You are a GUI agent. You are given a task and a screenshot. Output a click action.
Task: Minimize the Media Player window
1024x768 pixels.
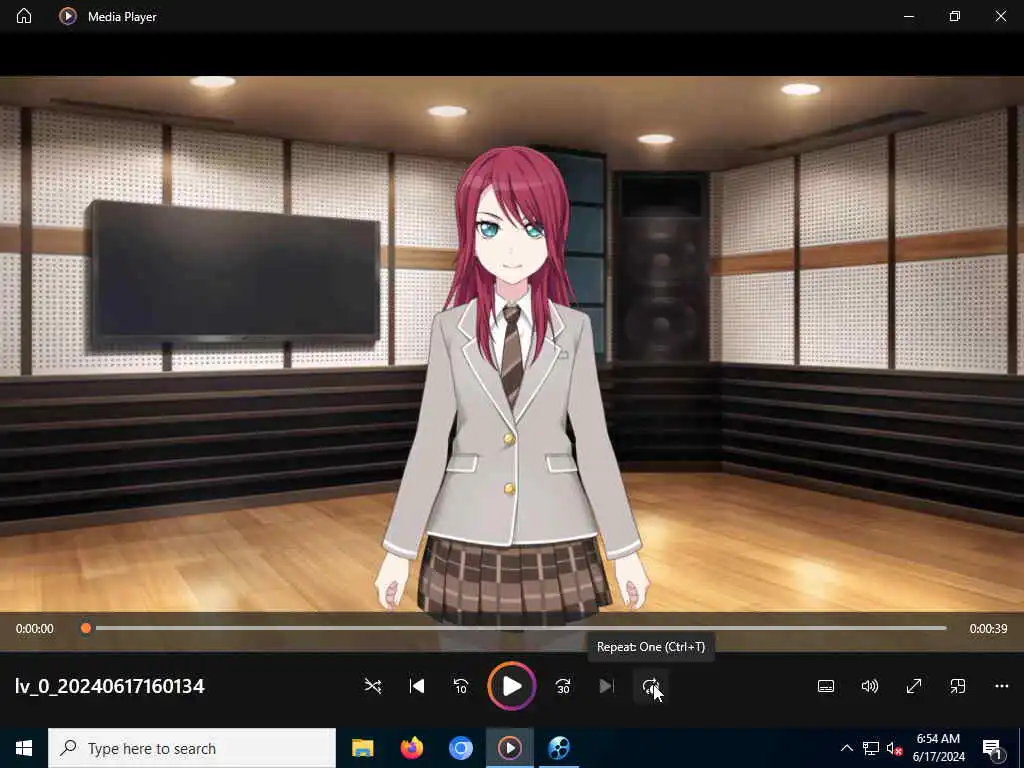tap(908, 16)
